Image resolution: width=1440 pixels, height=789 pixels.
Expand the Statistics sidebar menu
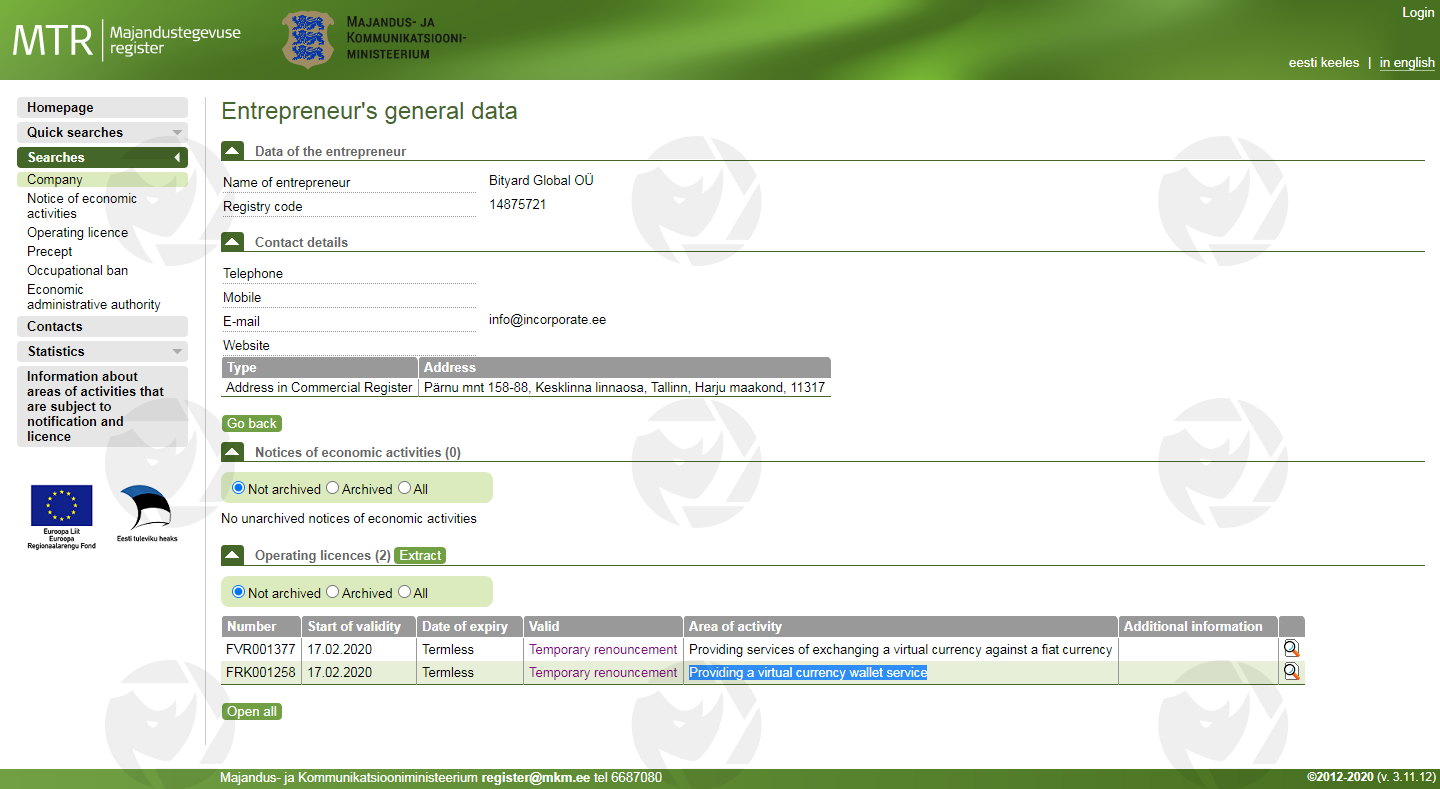point(102,351)
